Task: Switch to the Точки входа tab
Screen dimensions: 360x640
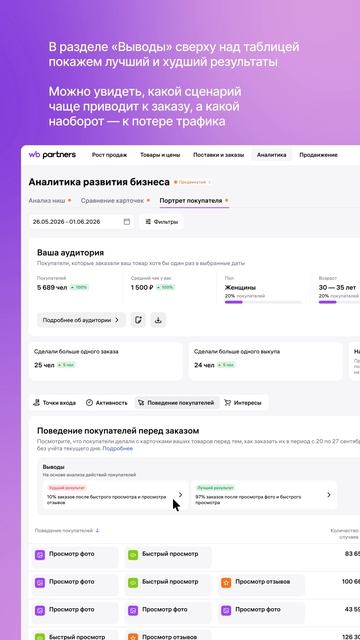Action: (55, 402)
